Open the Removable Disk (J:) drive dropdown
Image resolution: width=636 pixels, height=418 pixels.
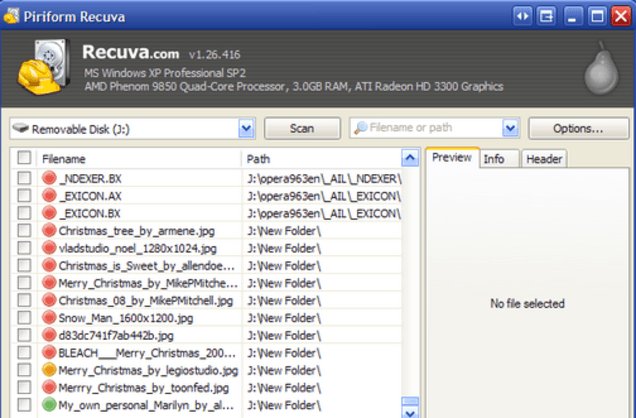(246, 129)
